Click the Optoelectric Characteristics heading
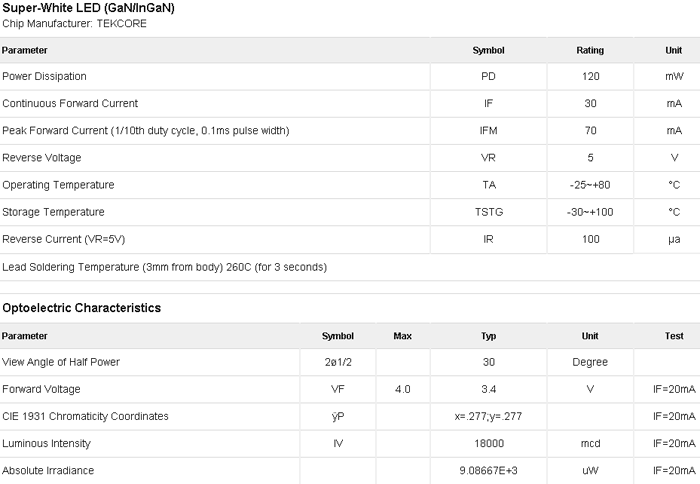700x484 pixels. point(82,308)
